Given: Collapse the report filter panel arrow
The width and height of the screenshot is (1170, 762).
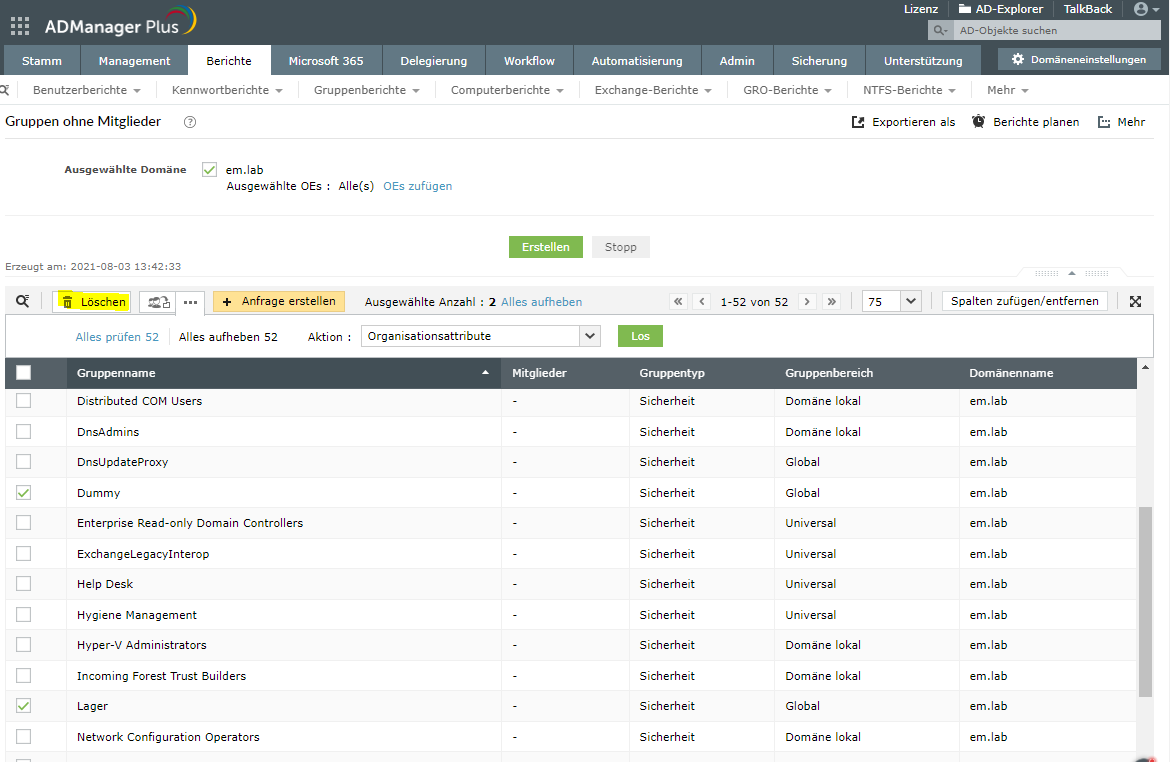Looking at the screenshot, I should tap(1072, 274).
